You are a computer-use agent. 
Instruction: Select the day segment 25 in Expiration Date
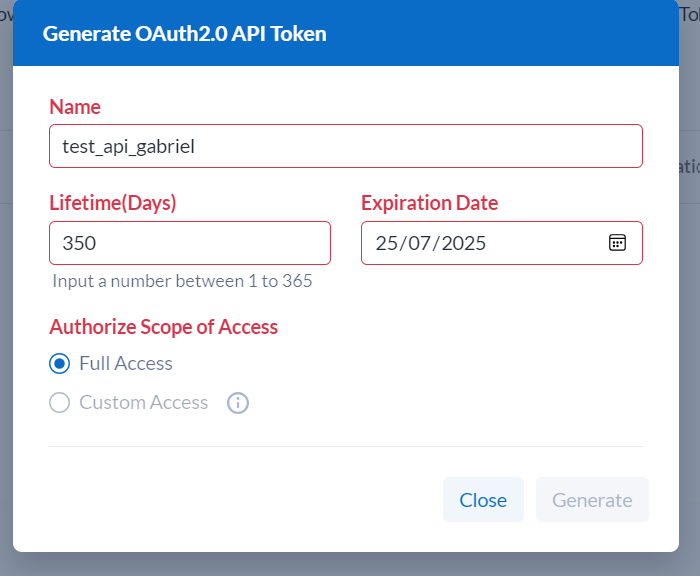(x=386, y=243)
